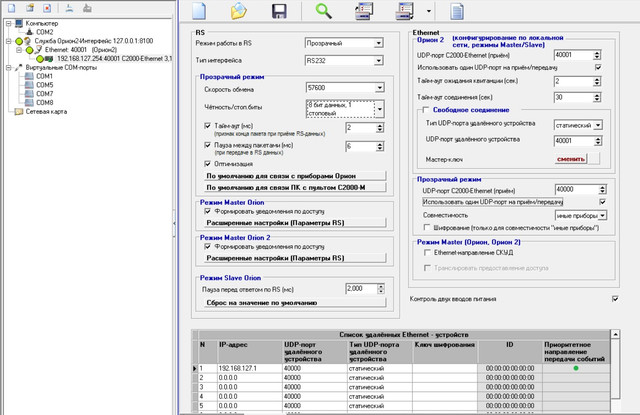Click the device list scrollbar up arrow
This screenshot has width=640, height=415.
[x=615, y=334]
